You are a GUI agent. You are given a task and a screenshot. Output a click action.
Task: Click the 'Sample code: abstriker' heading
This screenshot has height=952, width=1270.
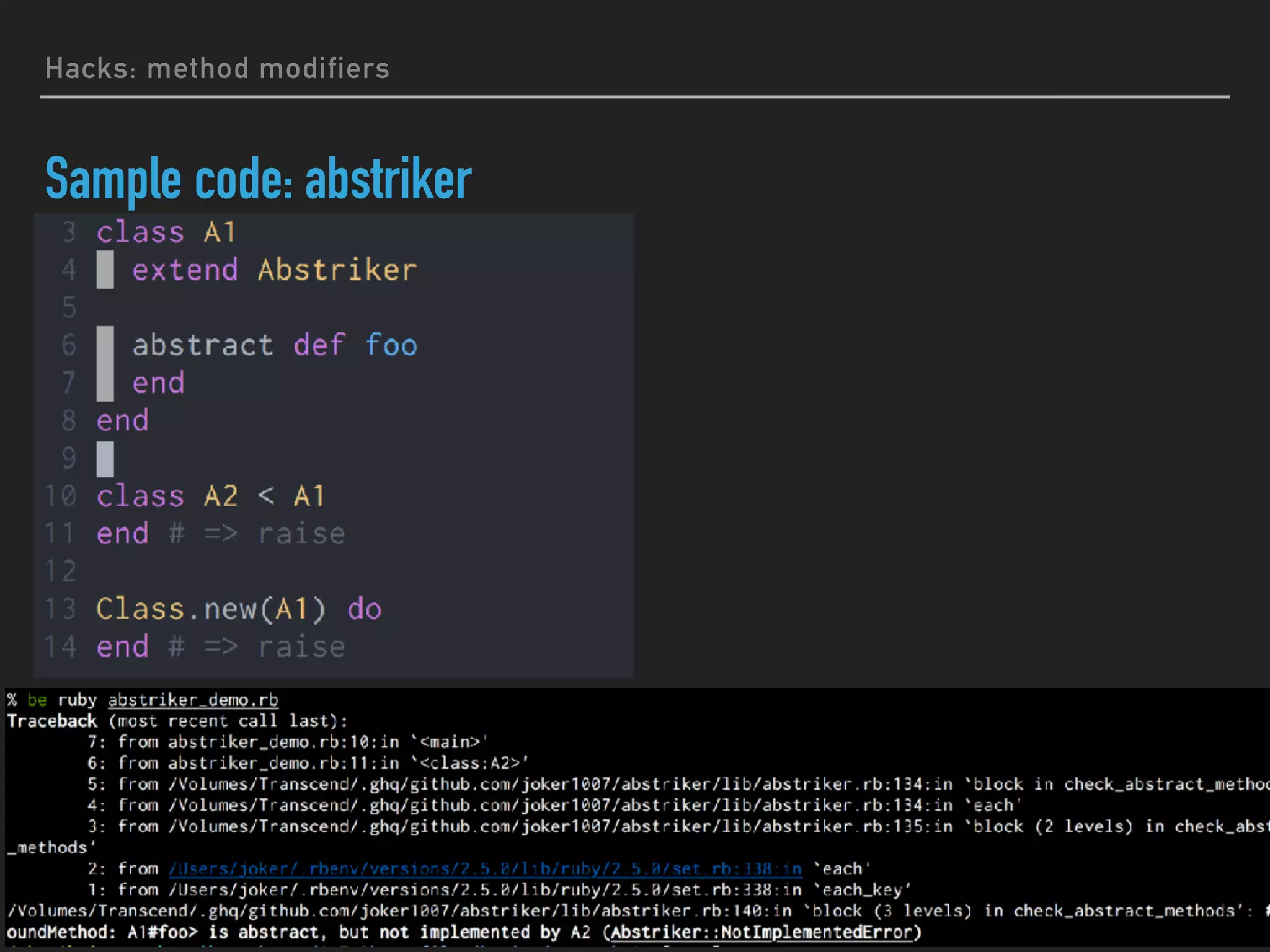[x=259, y=180]
